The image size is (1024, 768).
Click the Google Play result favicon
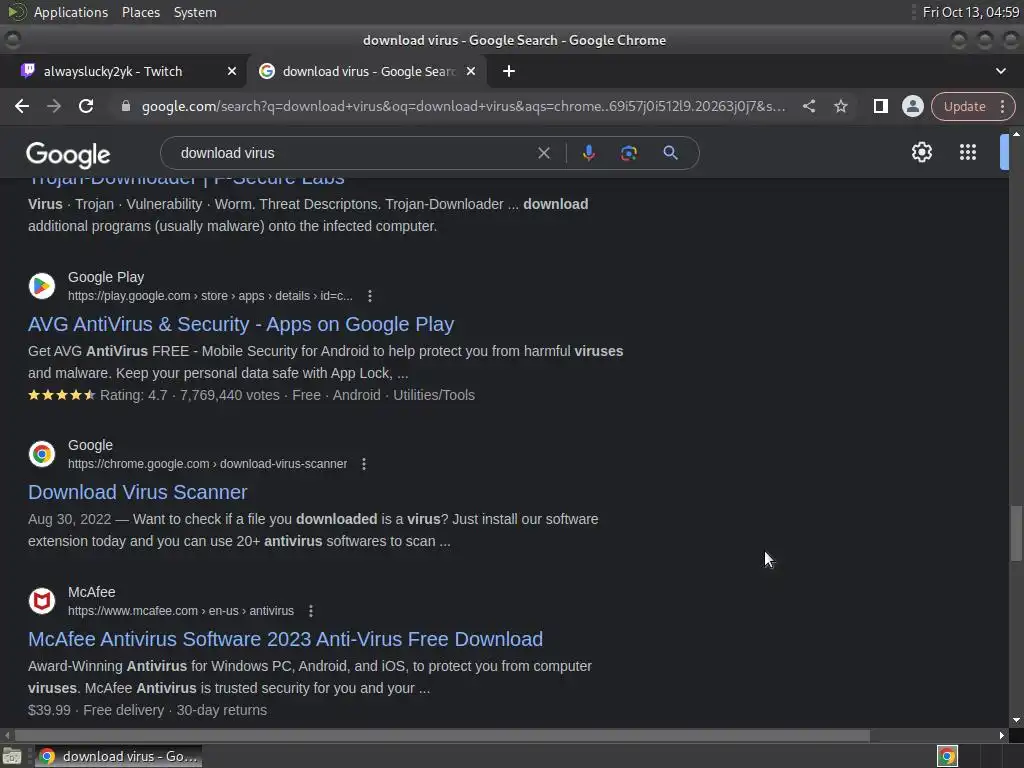tap(42, 286)
